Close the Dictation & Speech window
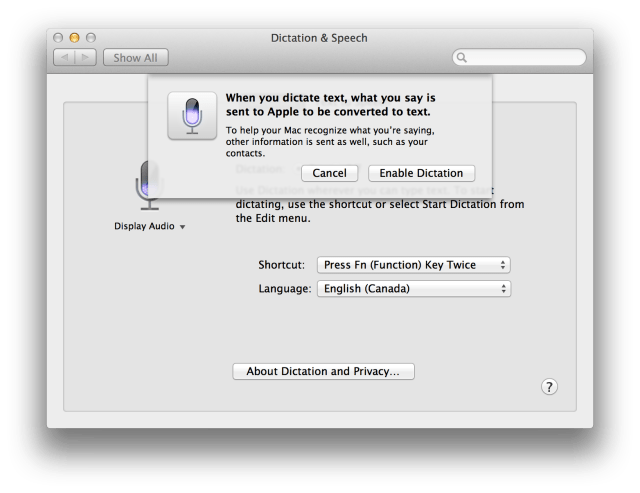Image resolution: width=640 pixels, height=493 pixels. [x=58, y=38]
